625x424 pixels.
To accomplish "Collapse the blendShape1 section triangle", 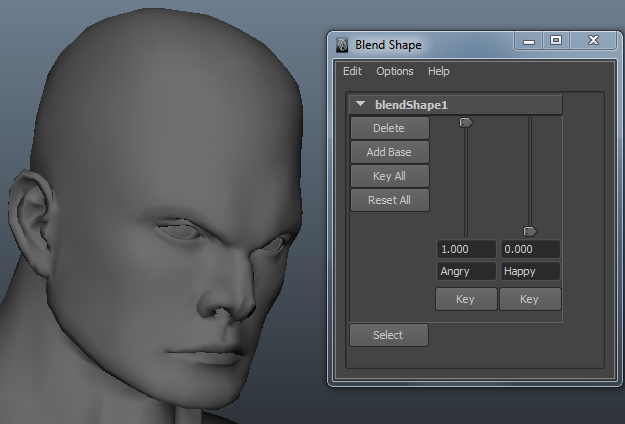I will click(x=361, y=104).
